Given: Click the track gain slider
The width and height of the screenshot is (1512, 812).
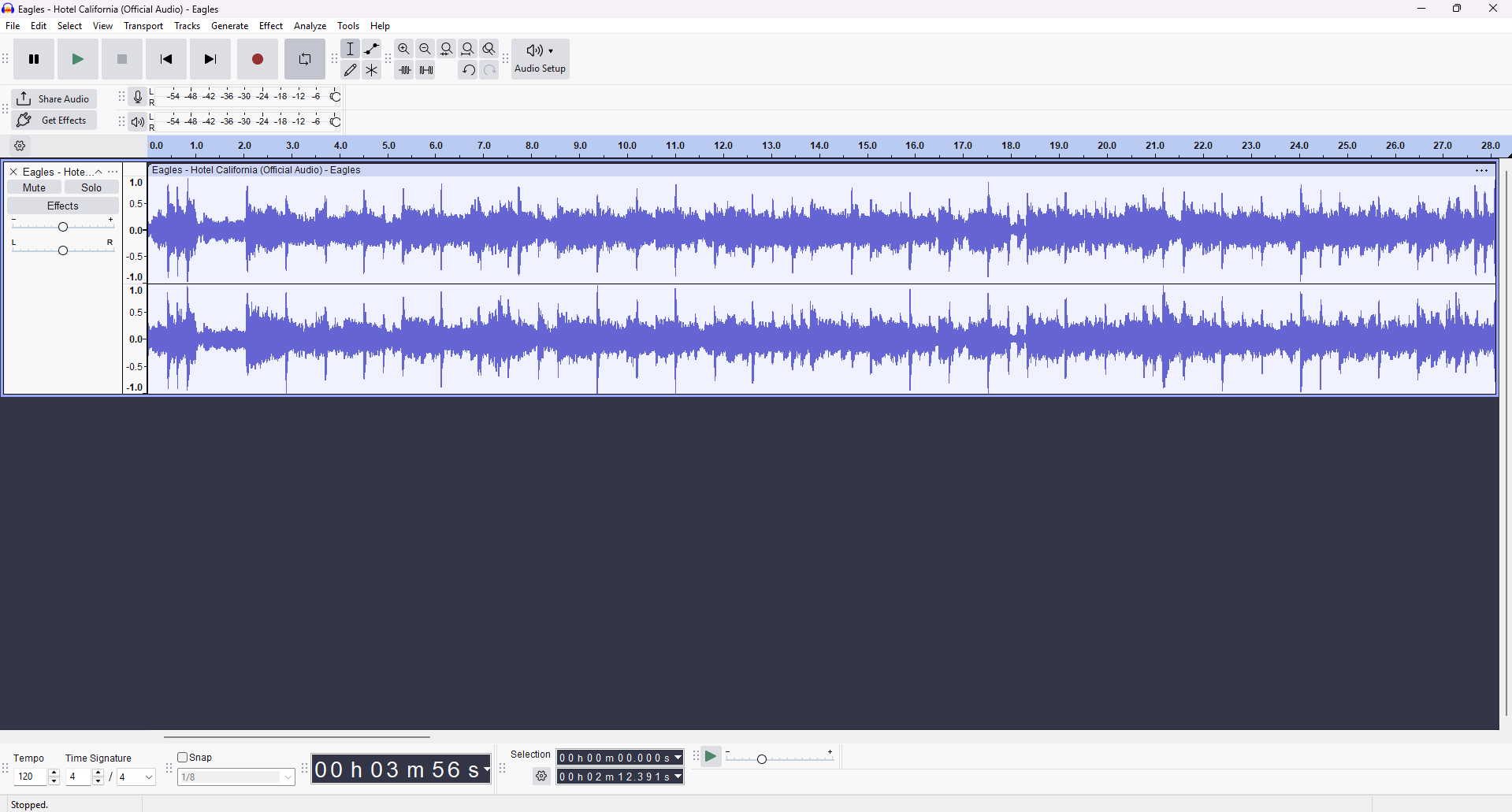Looking at the screenshot, I should tap(63, 227).
